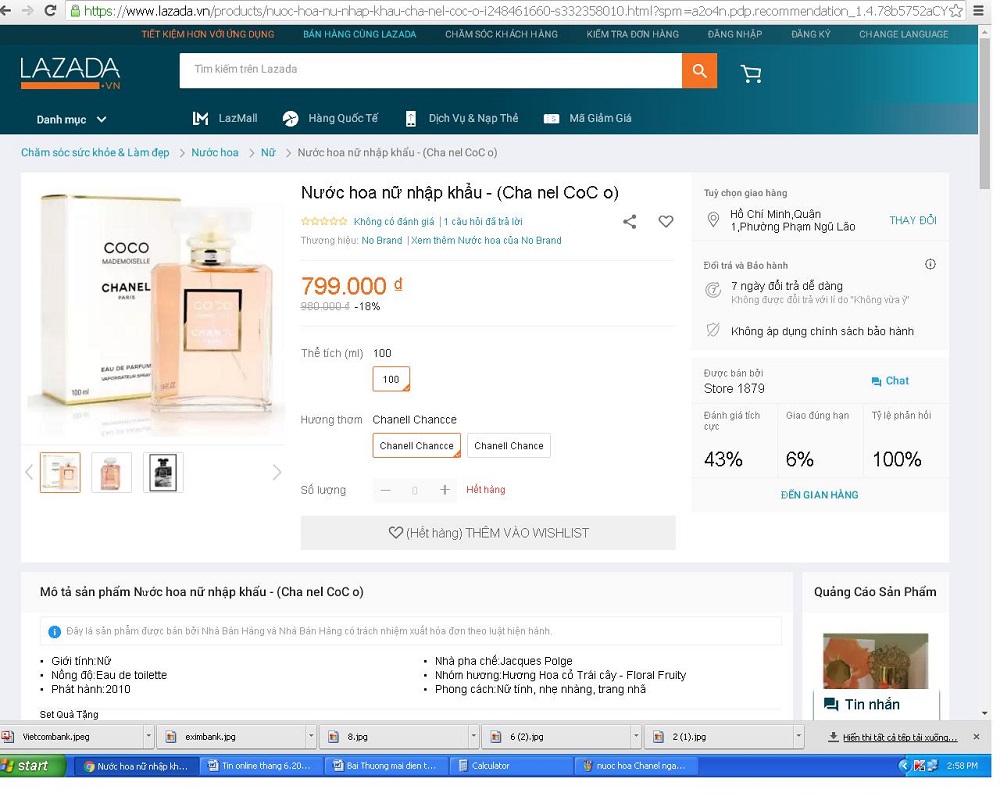Click Đăng Ký in top bar
Screen dimensions: 1000x800
[x=811, y=34]
